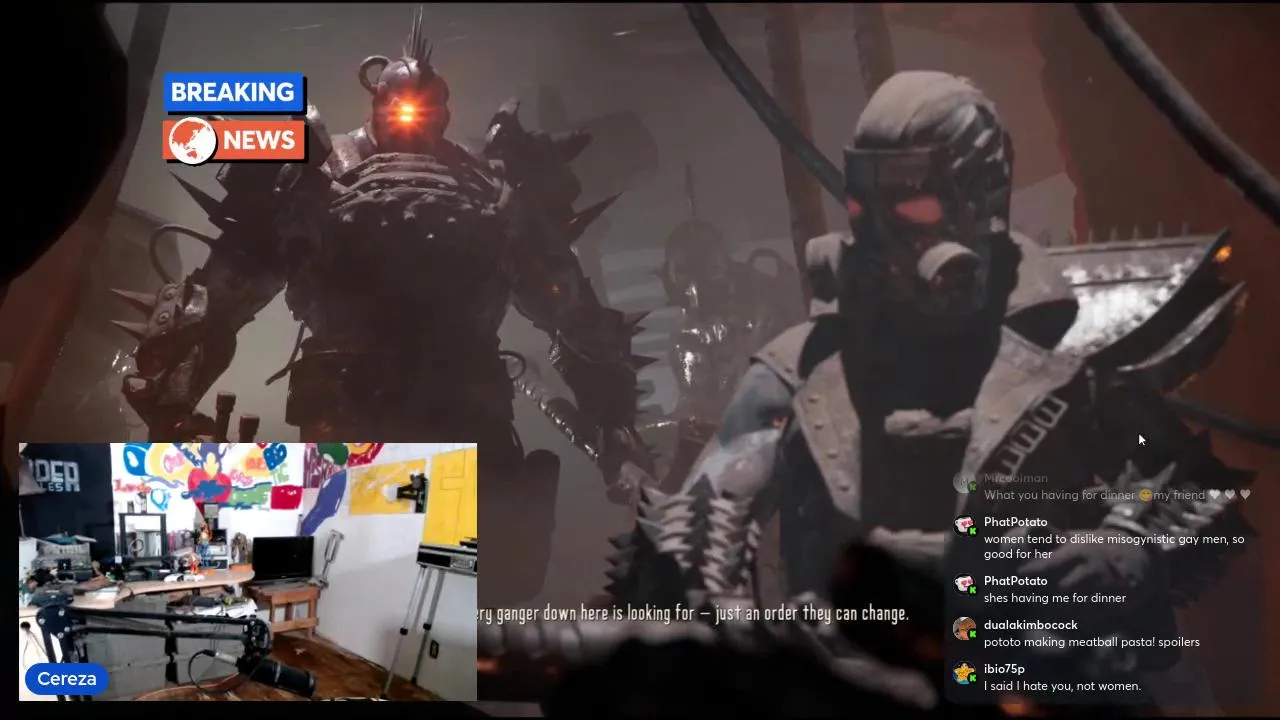
Task: Click the Breaking News globe icon
Action: tap(192, 141)
